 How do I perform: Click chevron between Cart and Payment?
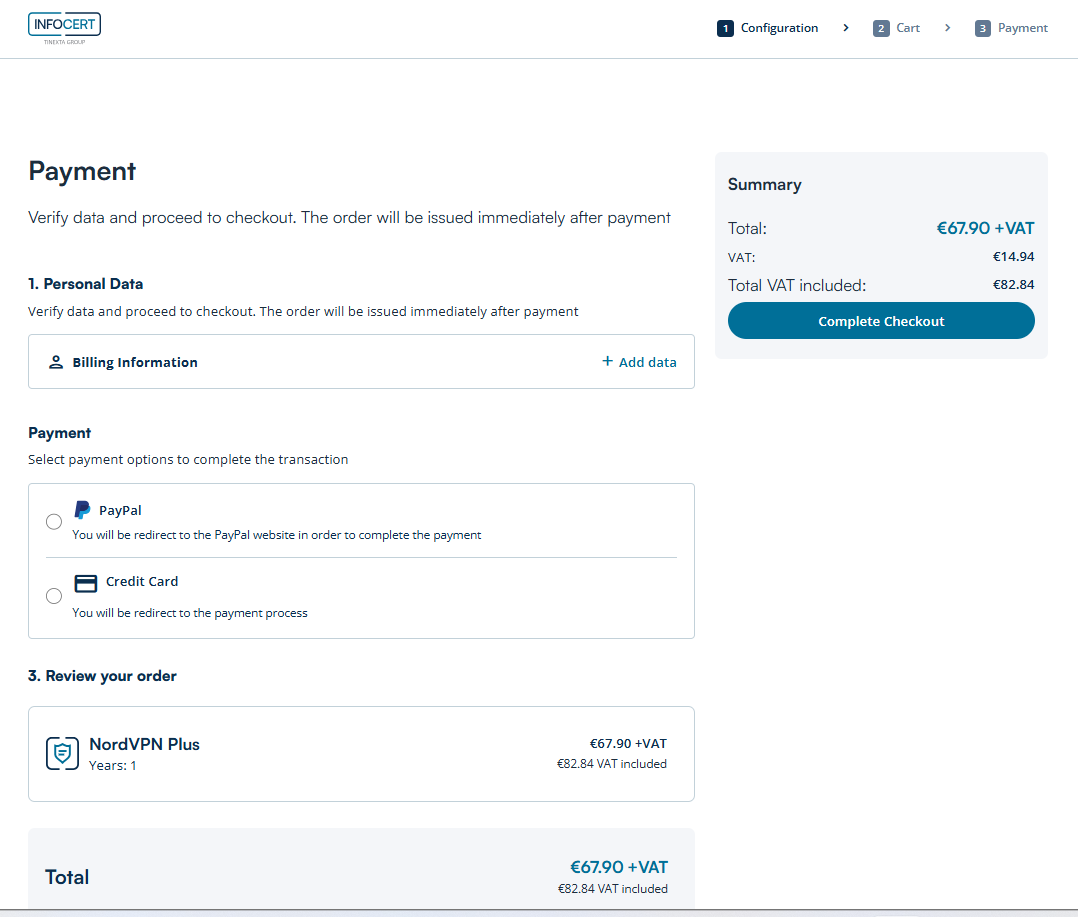[x=947, y=28]
